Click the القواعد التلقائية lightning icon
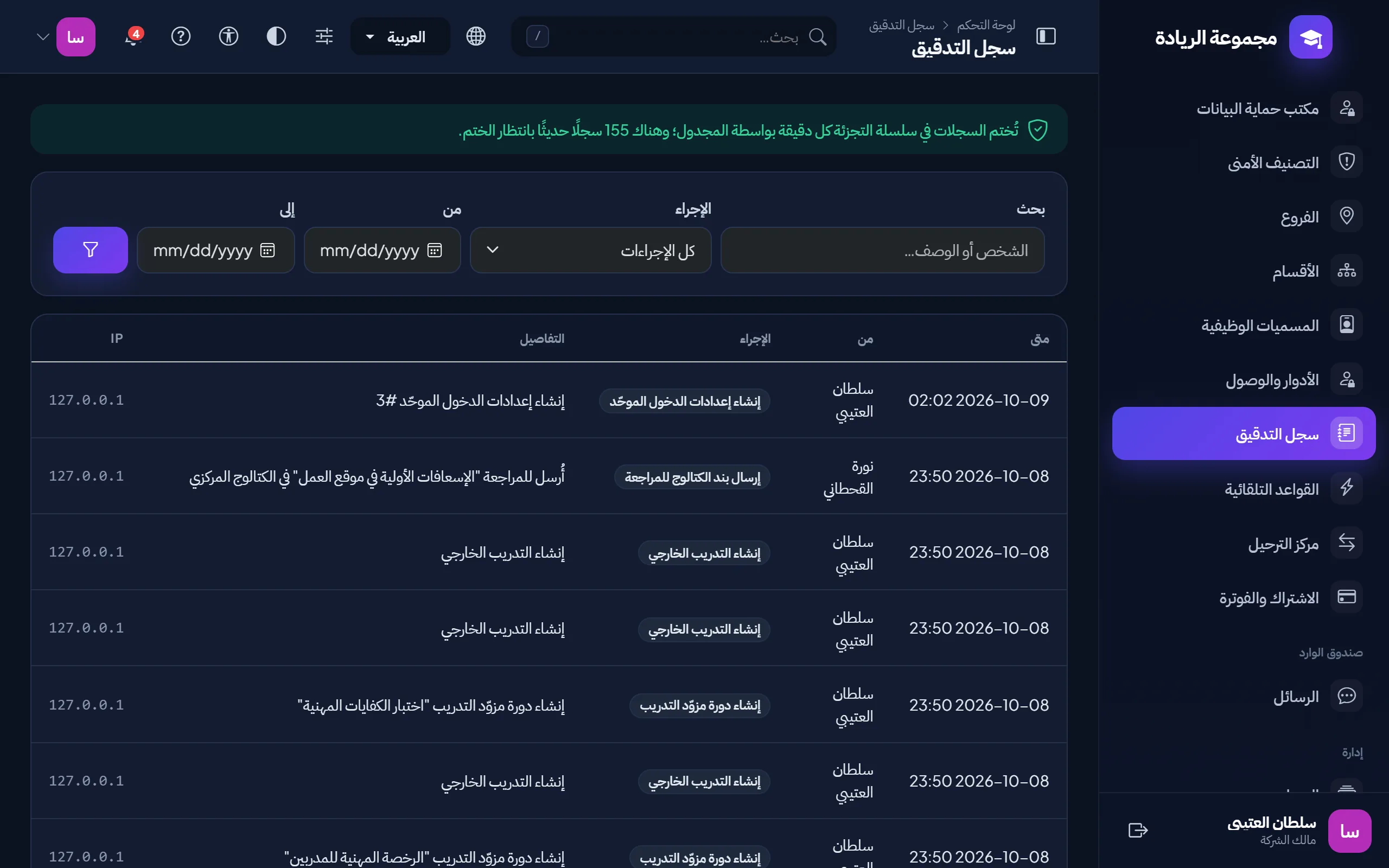The height and width of the screenshot is (868, 1389). tap(1347, 488)
